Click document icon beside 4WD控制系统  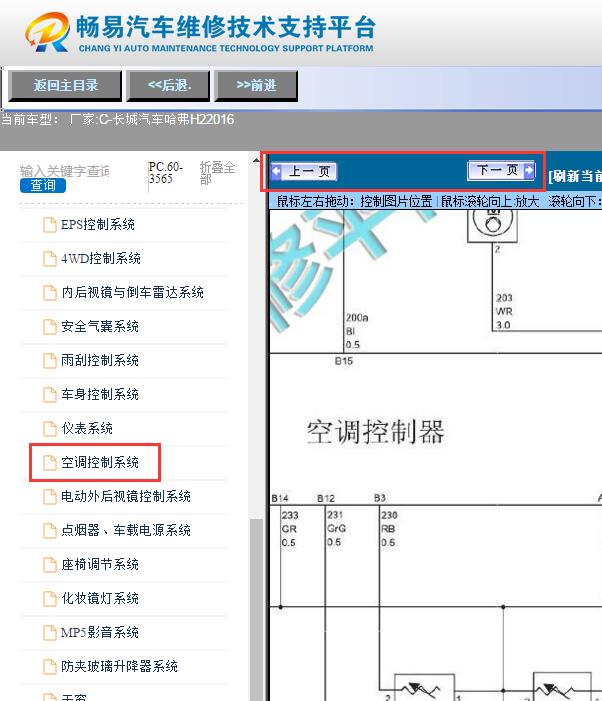(50, 259)
